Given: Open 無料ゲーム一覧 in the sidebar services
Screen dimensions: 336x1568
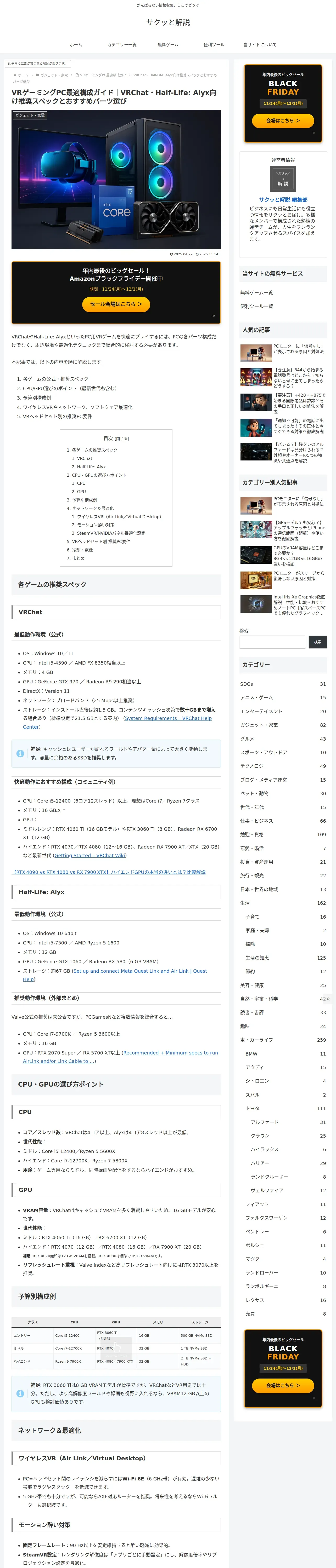Looking at the screenshot, I should coord(257,293).
